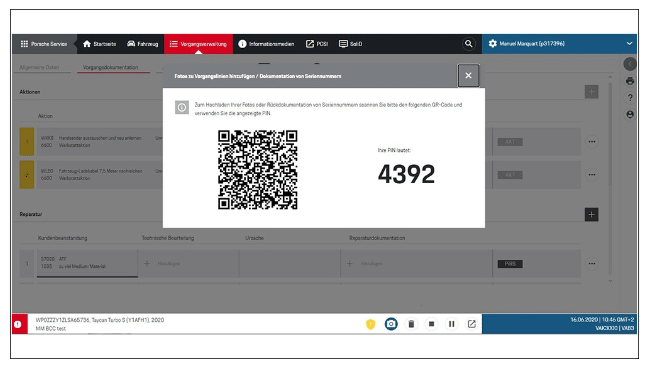Image resolution: width=649 pixels, height=368 pixels.
Task: Expand the user profile dropdown chevron
Action: click(629, 43)
